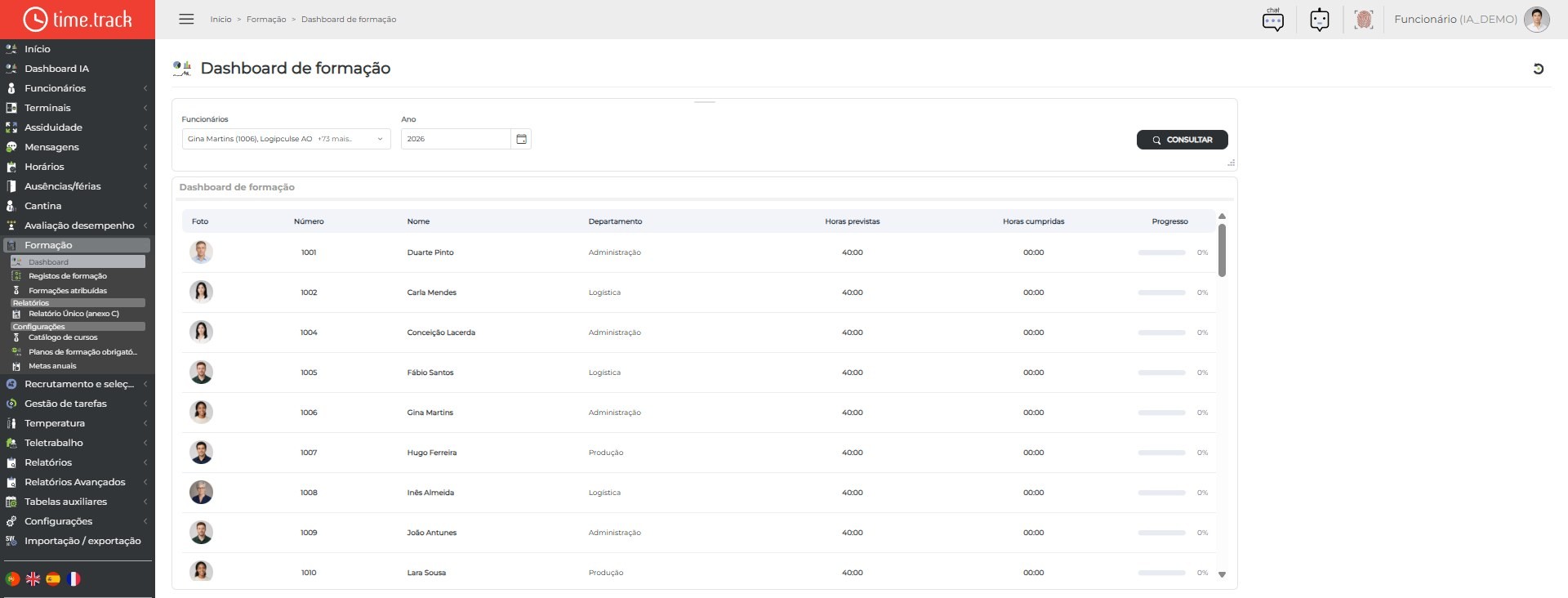
Task: Open Inês Almeida's photo
Action: (201, 493)
